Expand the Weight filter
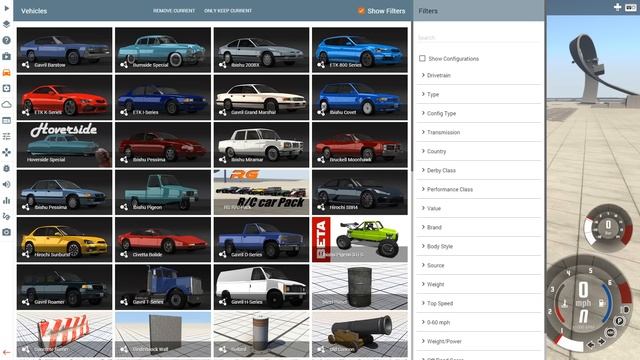This screenshot has height=360, width=640. (479, 284)
